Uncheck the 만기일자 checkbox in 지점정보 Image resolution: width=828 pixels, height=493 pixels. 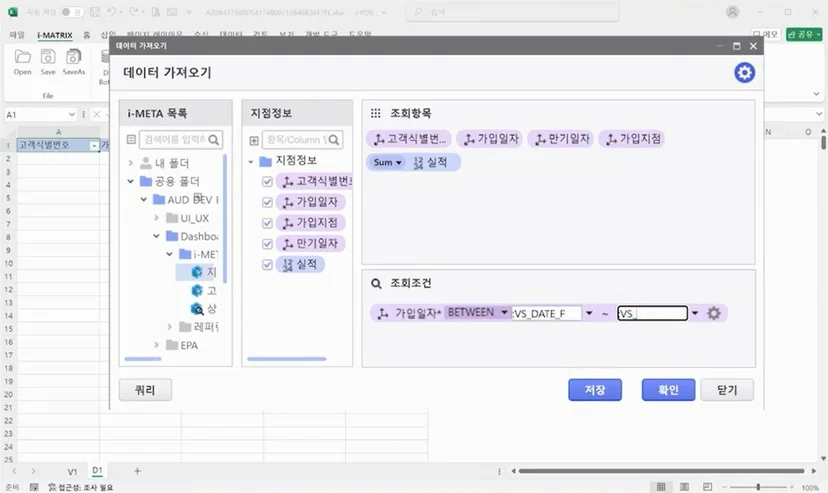pos(267,244)
